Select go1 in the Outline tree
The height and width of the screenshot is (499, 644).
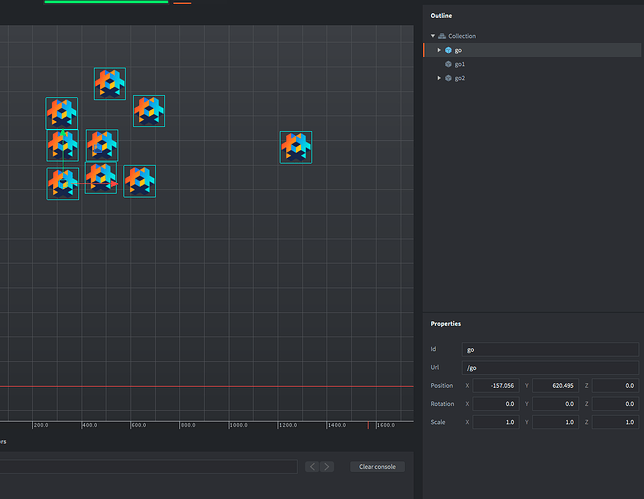pos(460,64)
